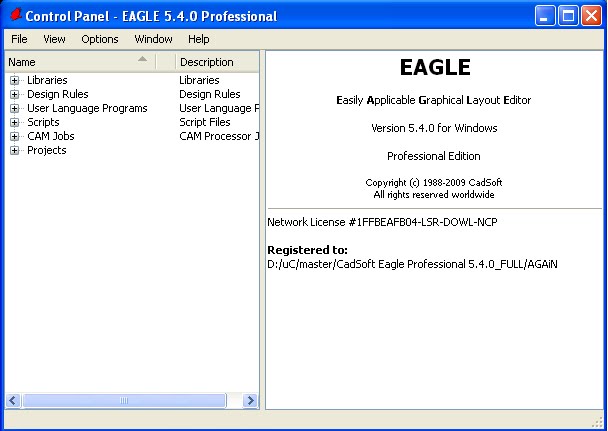
Task: Expand the Design Rules tree node
Action: [14, 94]
